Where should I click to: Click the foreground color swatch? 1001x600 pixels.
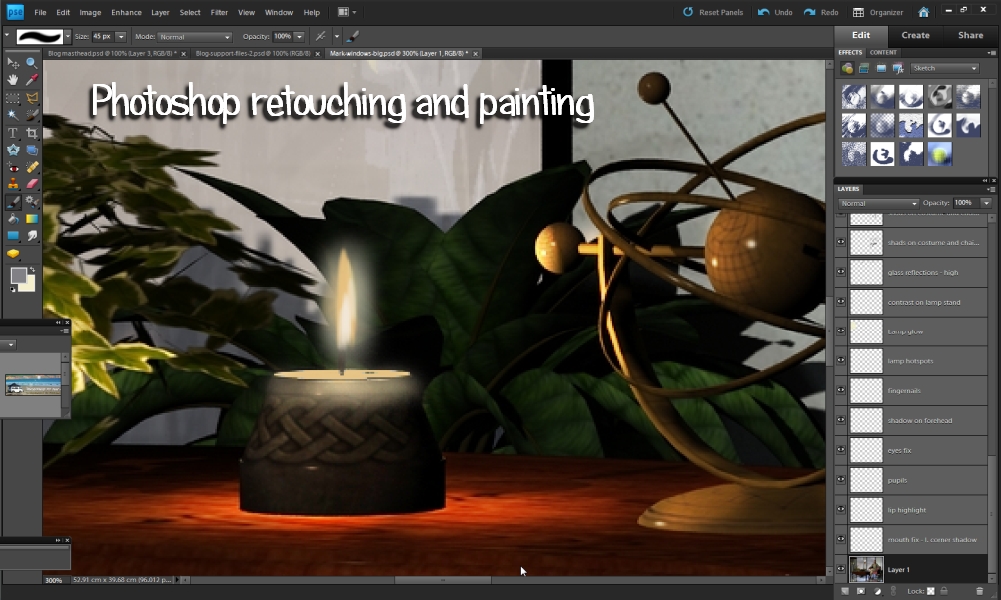tap(19, 276)
